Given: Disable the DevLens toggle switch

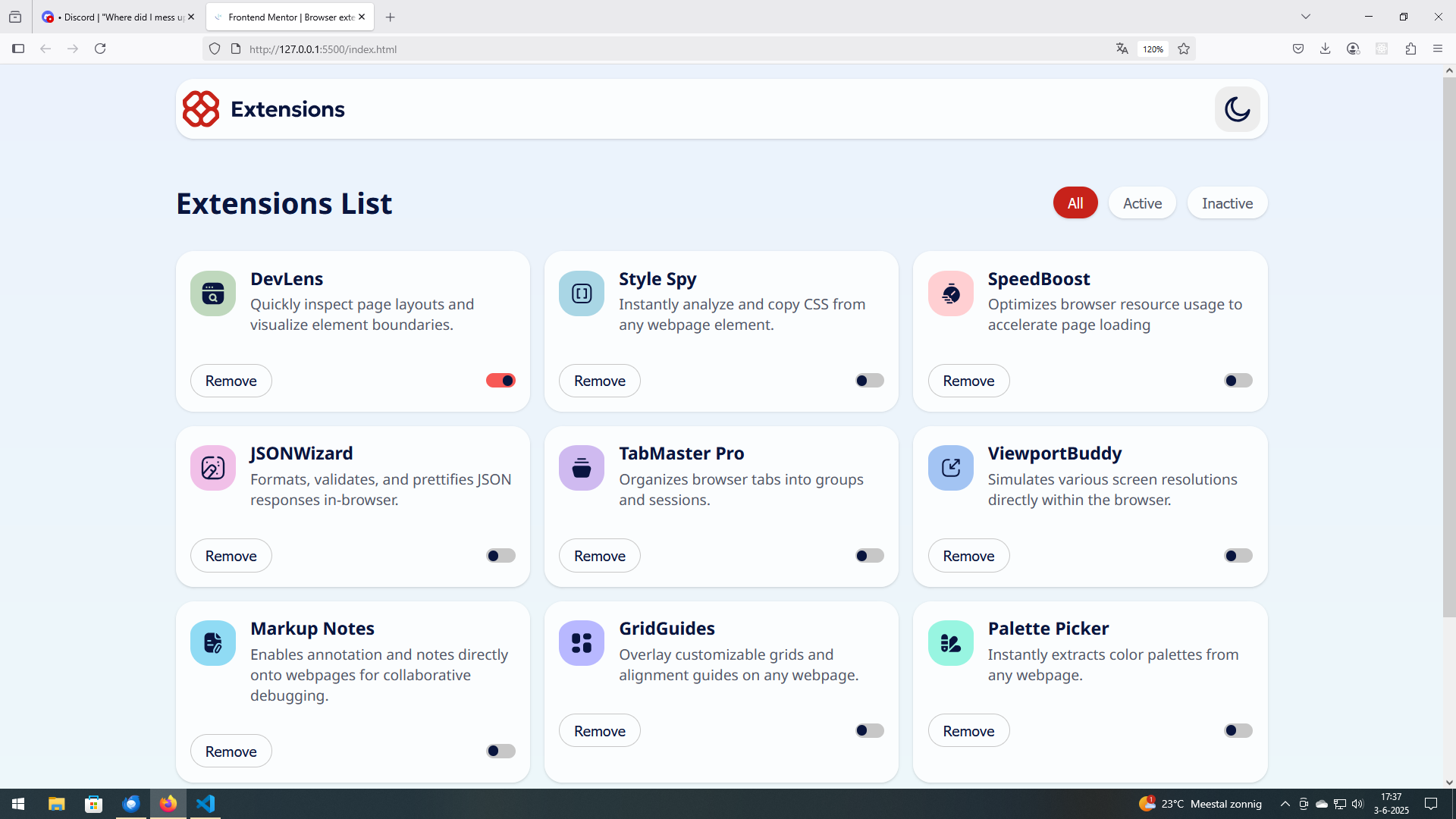Looking at the screenshot, I should (x=500, y=381).
